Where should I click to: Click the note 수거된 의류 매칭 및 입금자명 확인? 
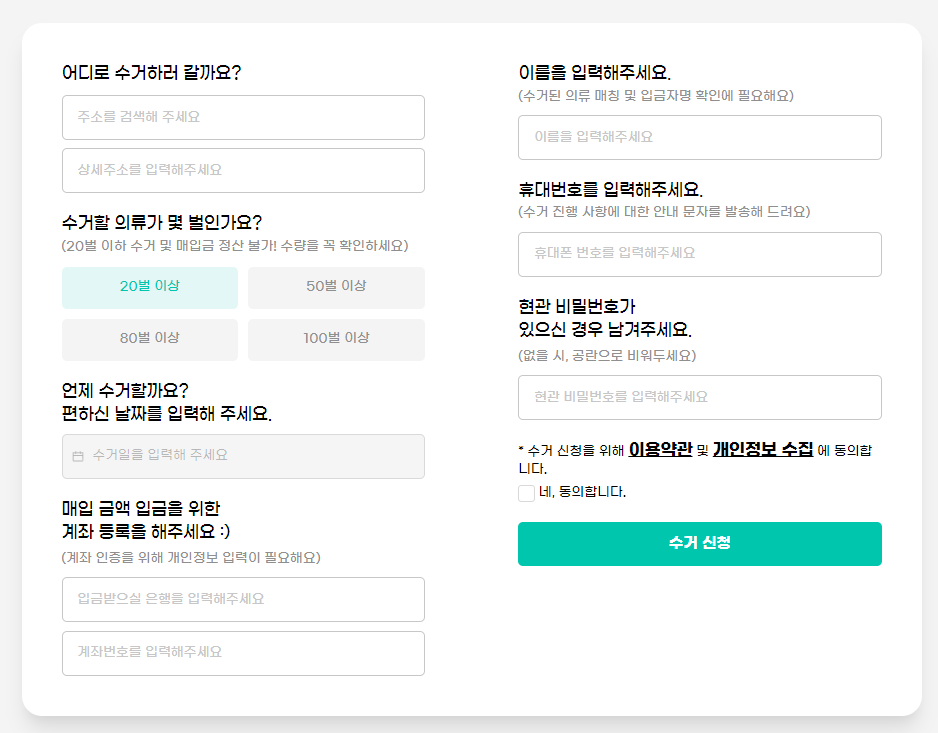[x=656, y=96]
